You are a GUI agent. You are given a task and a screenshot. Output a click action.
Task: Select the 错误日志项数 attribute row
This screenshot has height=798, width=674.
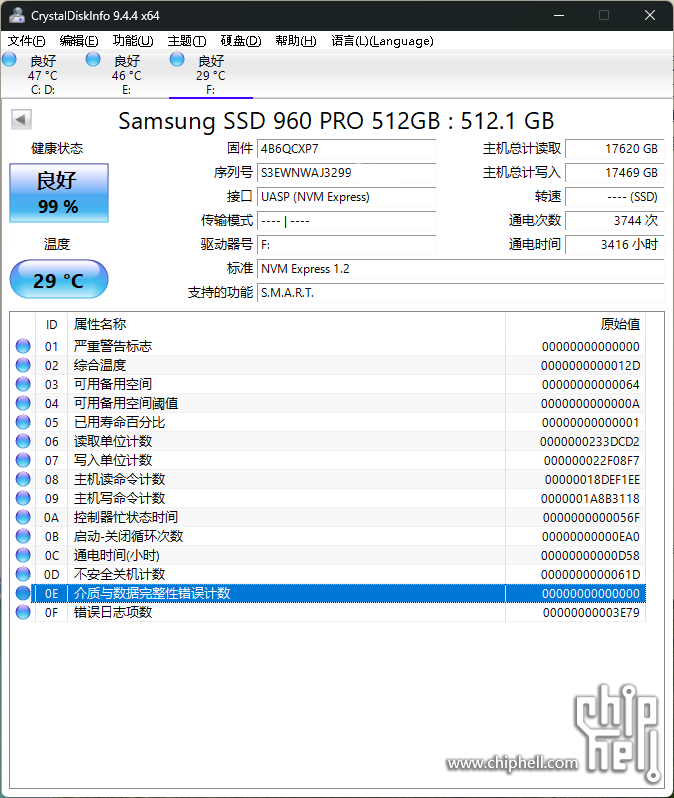pyautogui.click(x=328, y=612)
